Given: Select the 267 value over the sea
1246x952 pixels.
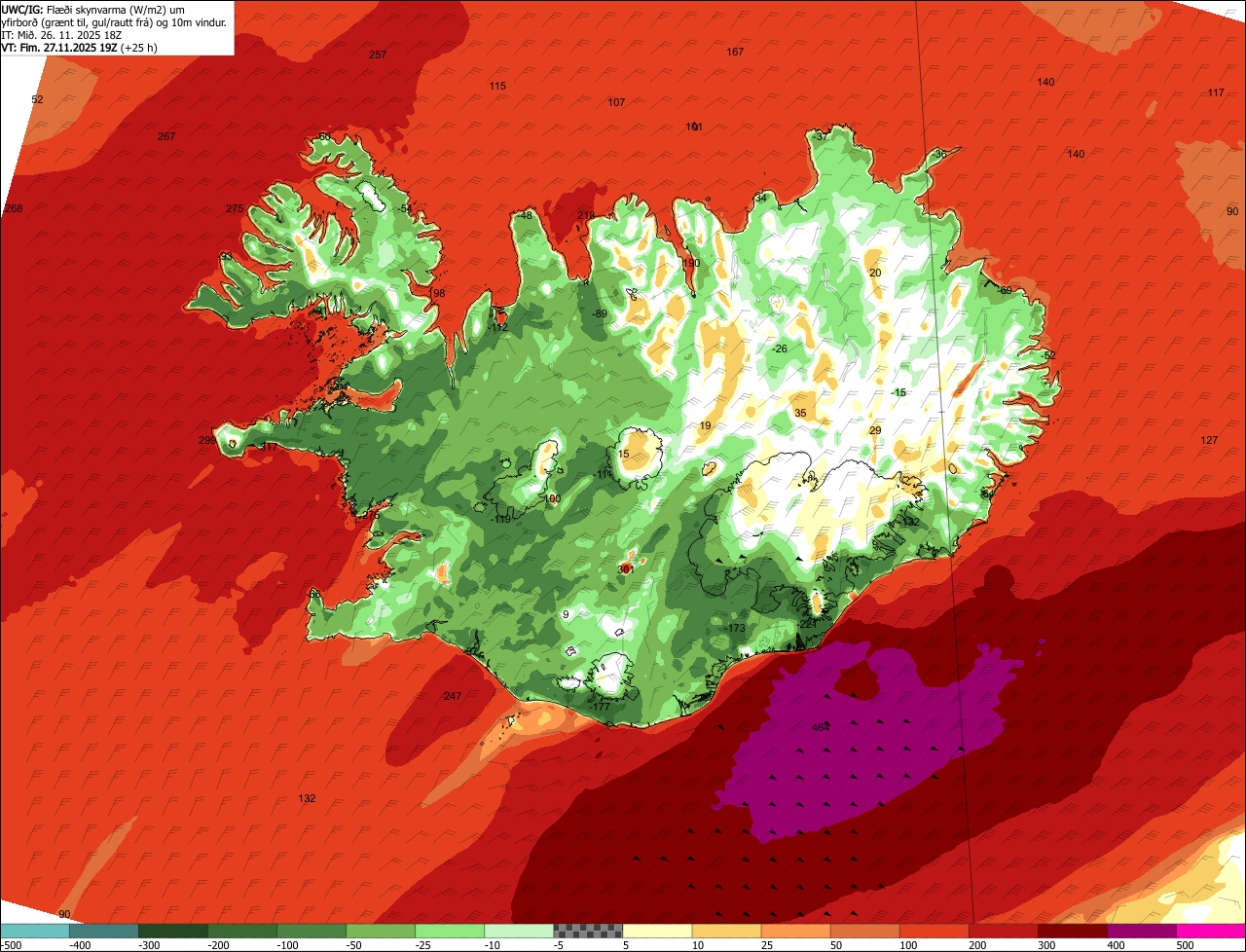Looking at the screenshot, I should (x=166, y=136).
